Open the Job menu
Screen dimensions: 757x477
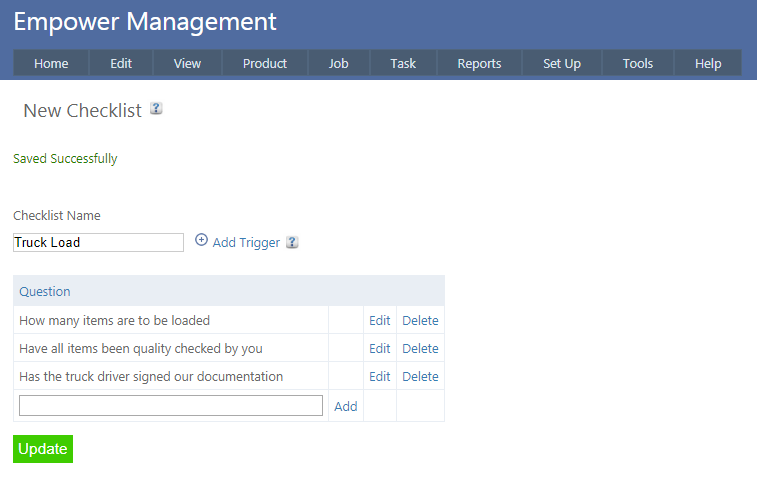pyautogui.click(x=339, y=63)
